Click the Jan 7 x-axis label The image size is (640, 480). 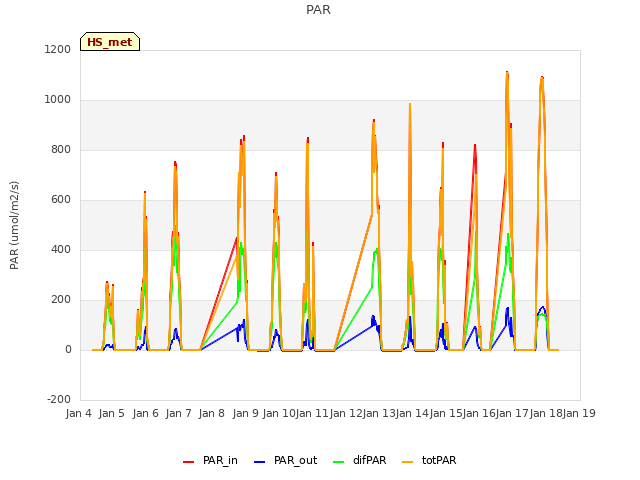click(x=179, y=413)
